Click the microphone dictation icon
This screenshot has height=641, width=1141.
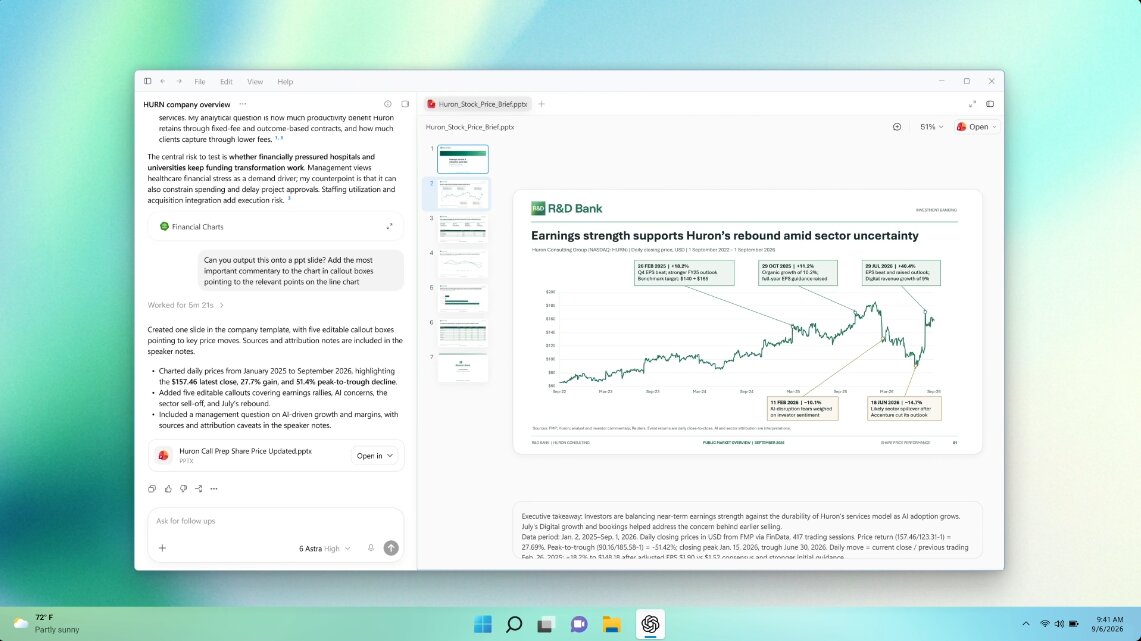(370, 548)
